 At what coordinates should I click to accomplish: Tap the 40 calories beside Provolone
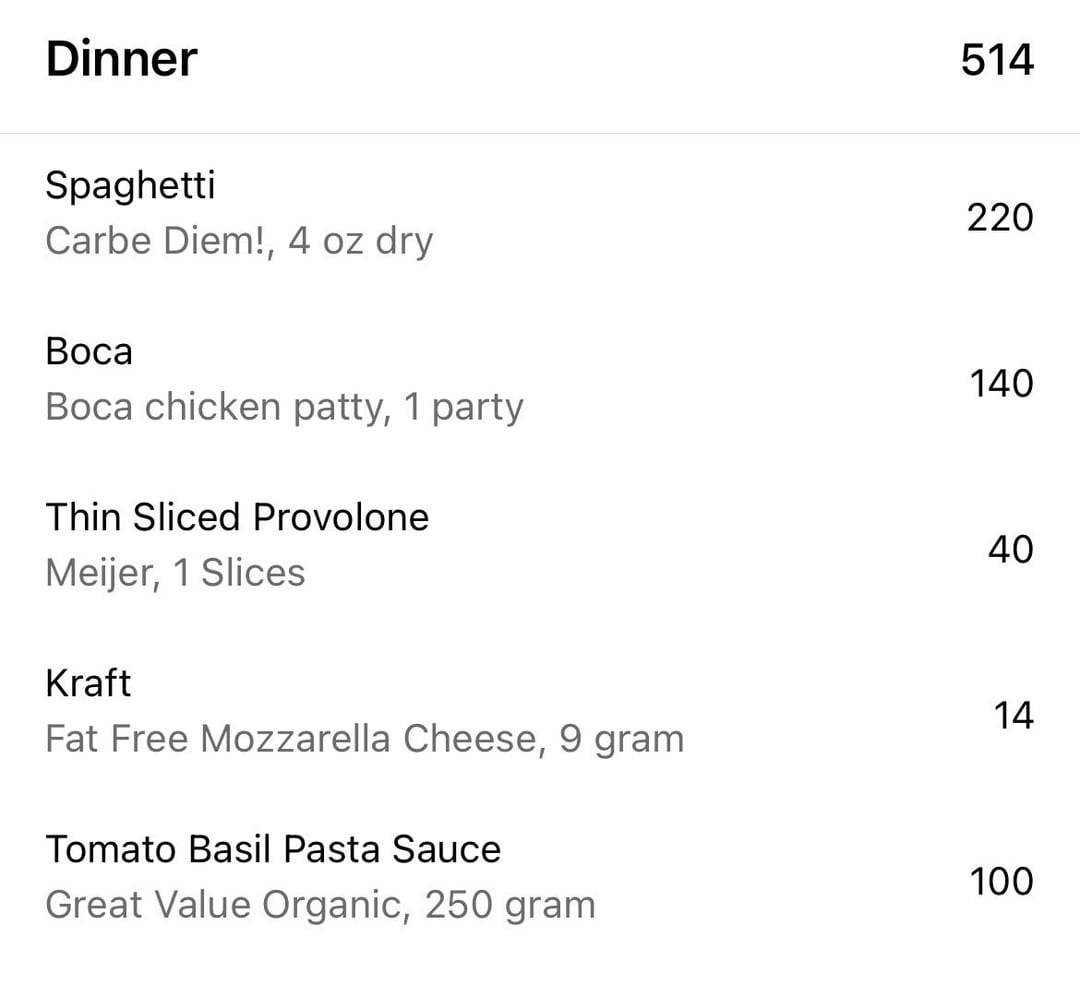1010,550
